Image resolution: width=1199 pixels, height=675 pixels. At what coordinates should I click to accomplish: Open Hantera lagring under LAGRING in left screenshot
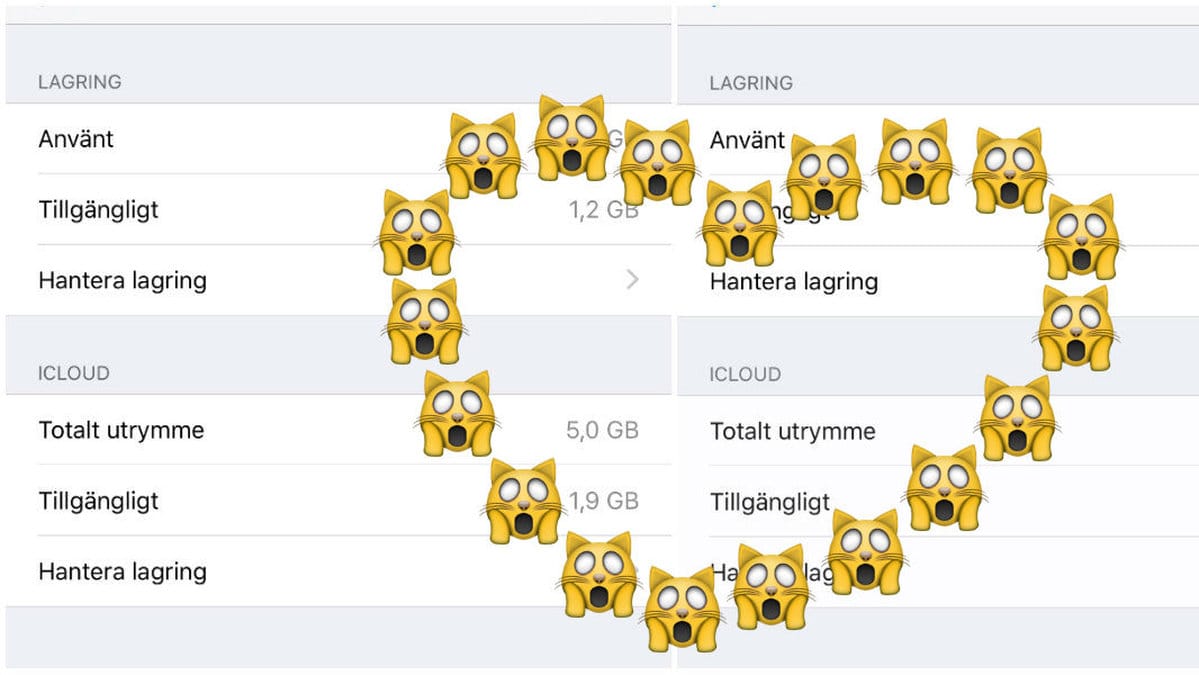(338, 280)
